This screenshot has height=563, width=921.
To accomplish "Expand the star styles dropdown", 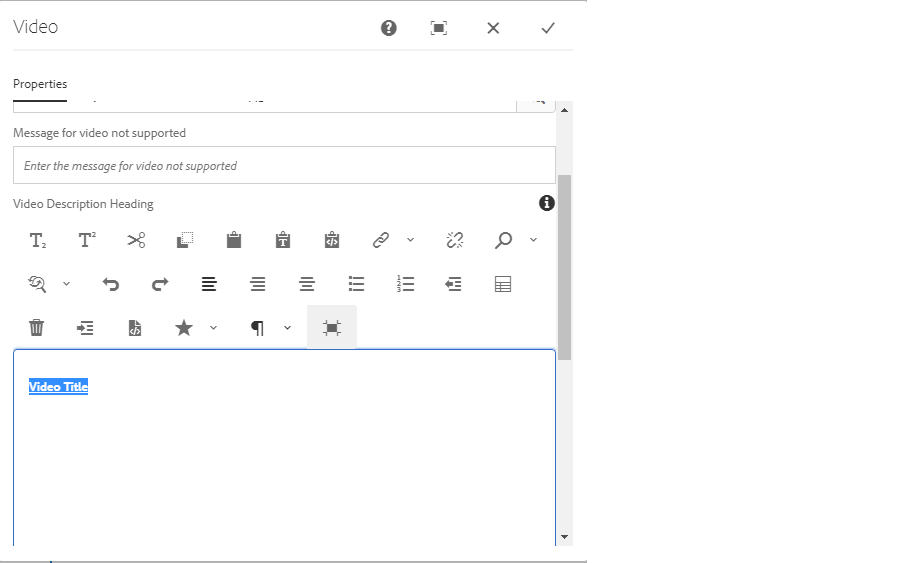I will 213,328.
